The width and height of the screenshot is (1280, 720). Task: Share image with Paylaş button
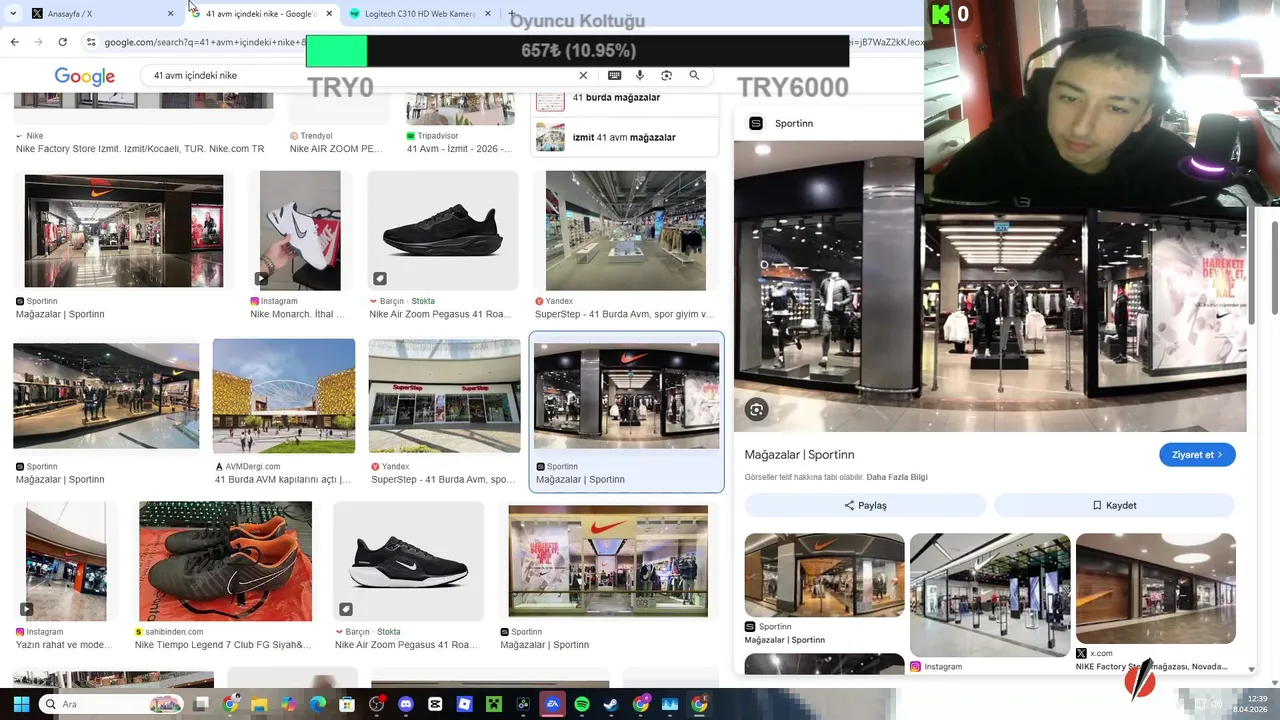click(865, 505)
